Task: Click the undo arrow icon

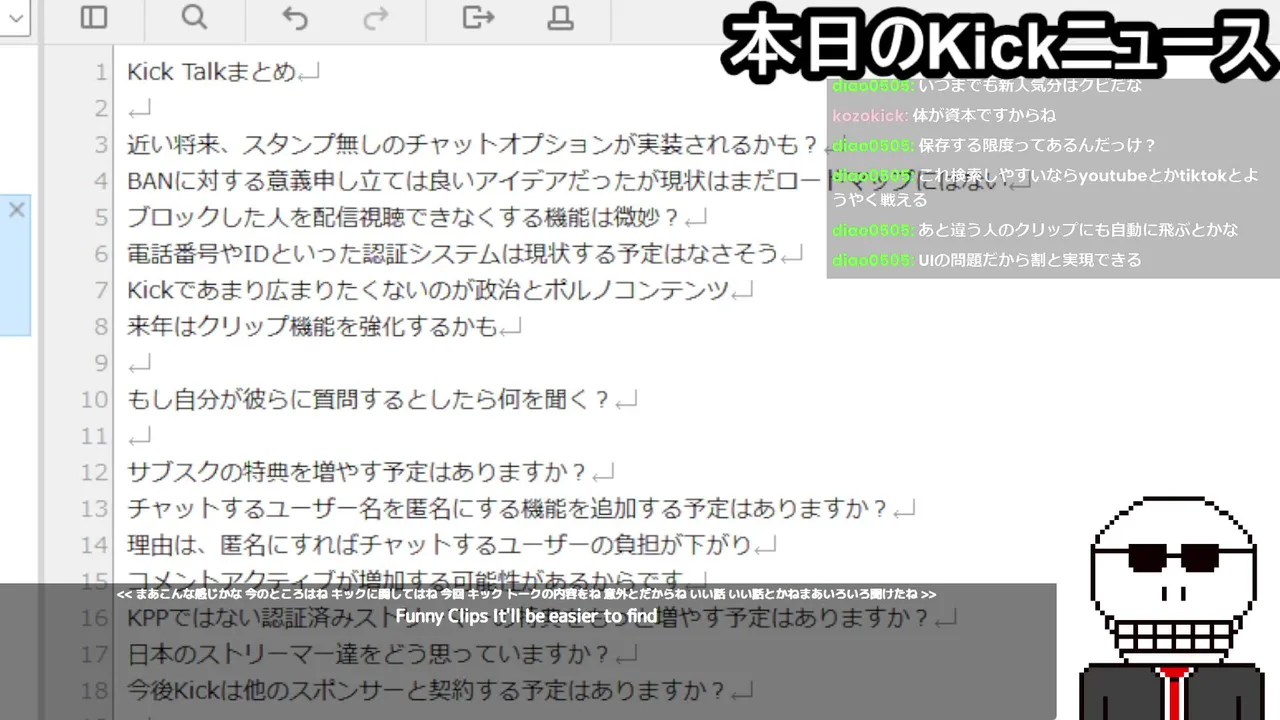Action: (294, 17)
